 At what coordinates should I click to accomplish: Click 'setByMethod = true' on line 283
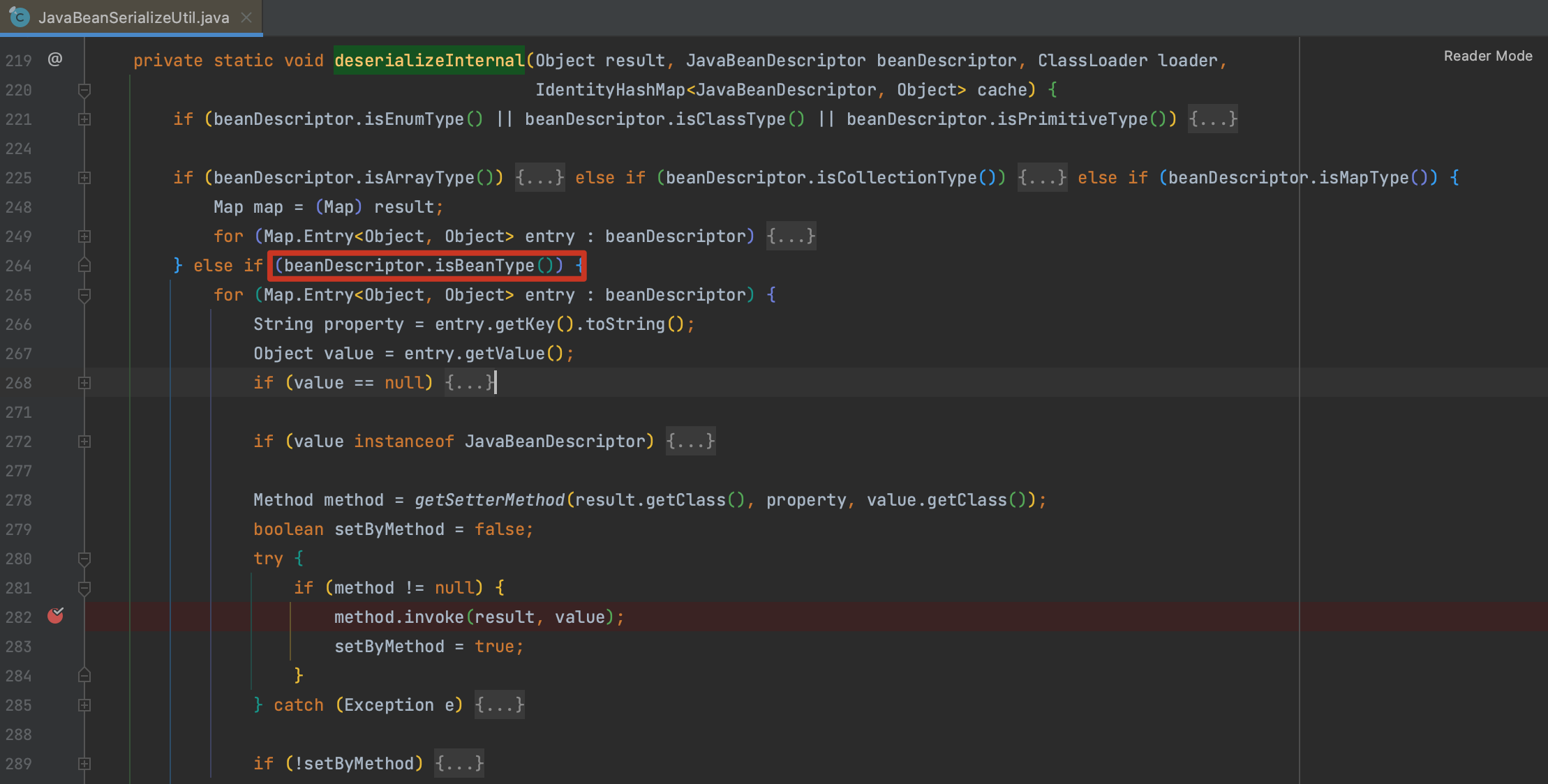point(424,647)
